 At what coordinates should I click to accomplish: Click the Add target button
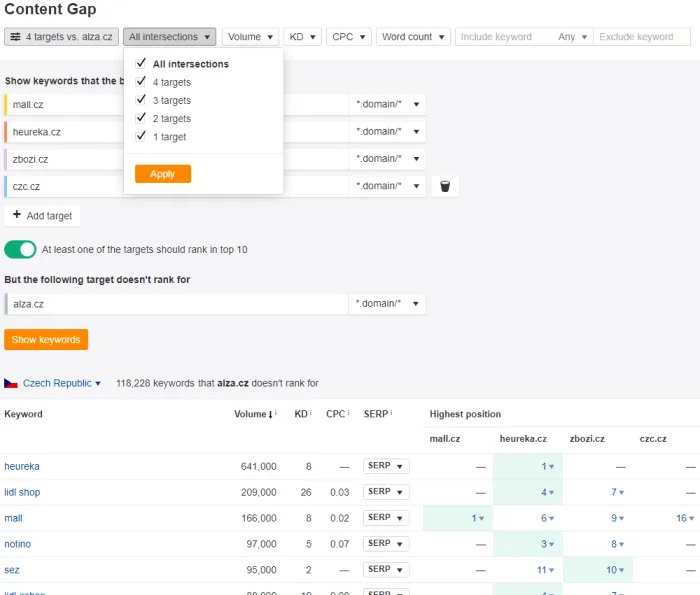point(42,216)
